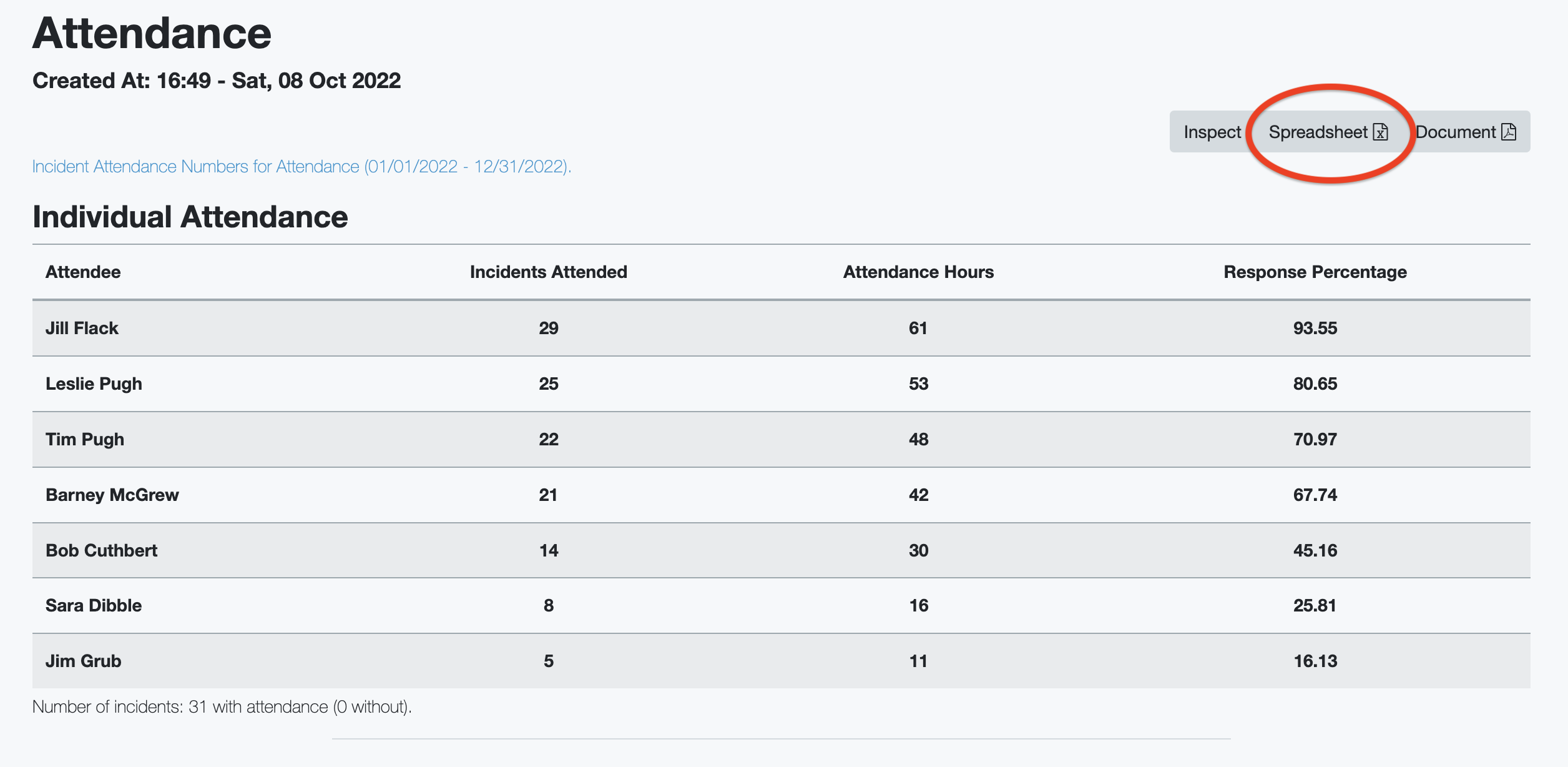The image size is (1568, 767).
Task: Export report via Spreadsheet button text
Action: tap(1318, 132)
